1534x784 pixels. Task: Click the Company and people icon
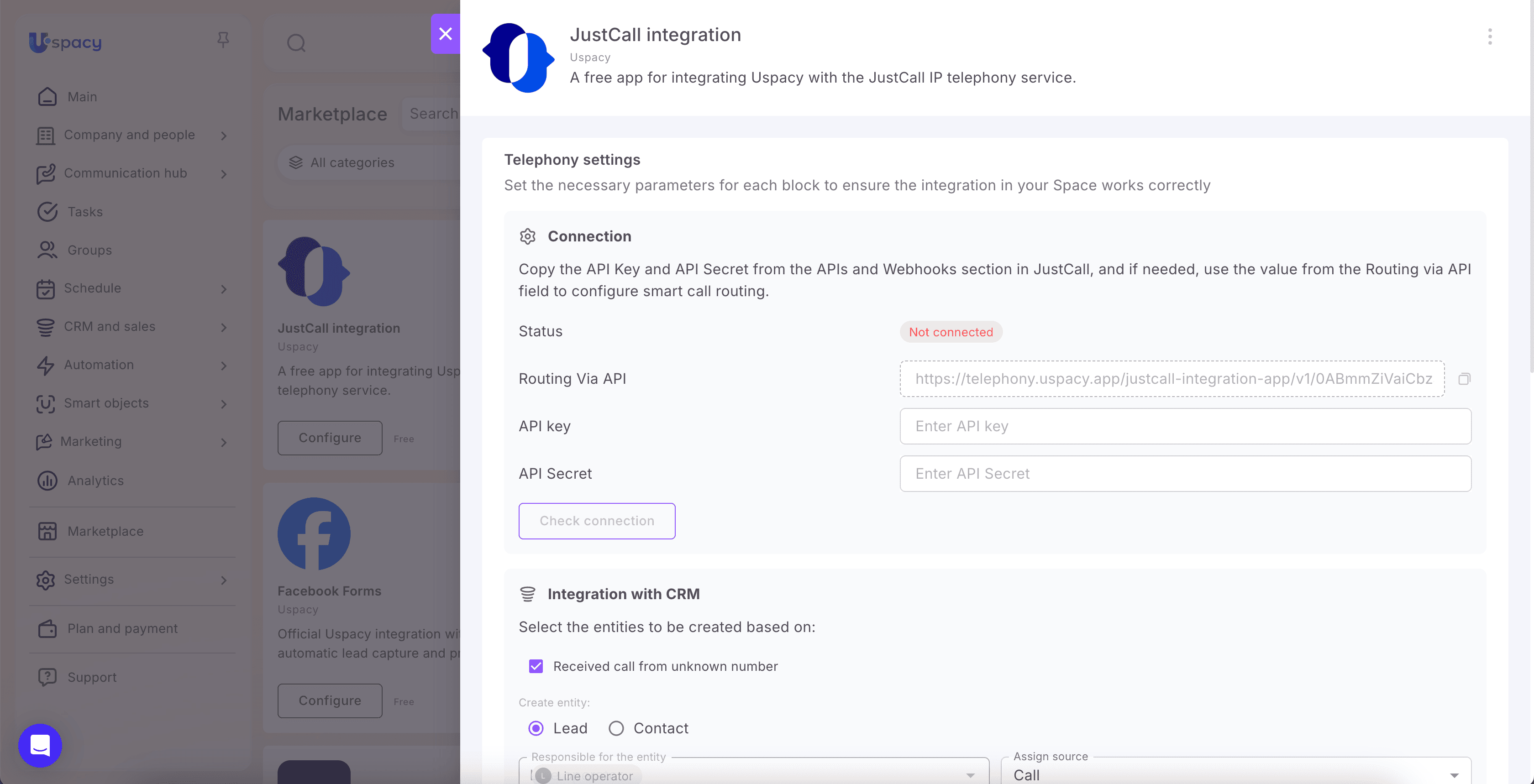(x=45, y=135)
